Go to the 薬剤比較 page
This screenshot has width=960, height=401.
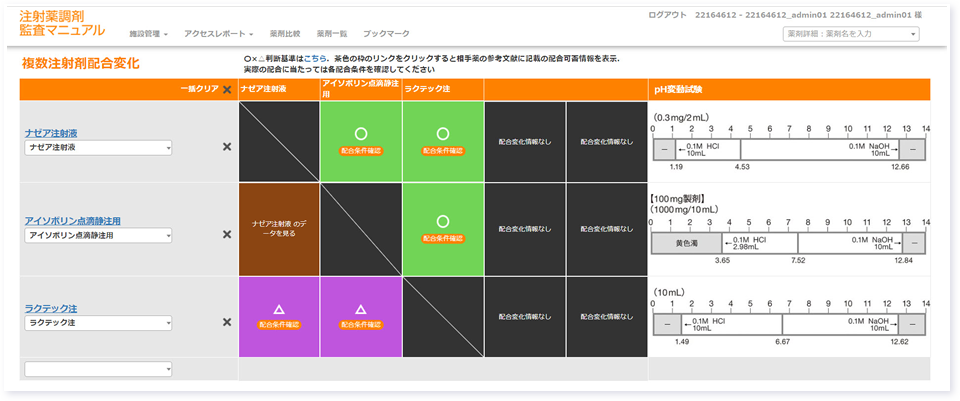tap(285, 34)
